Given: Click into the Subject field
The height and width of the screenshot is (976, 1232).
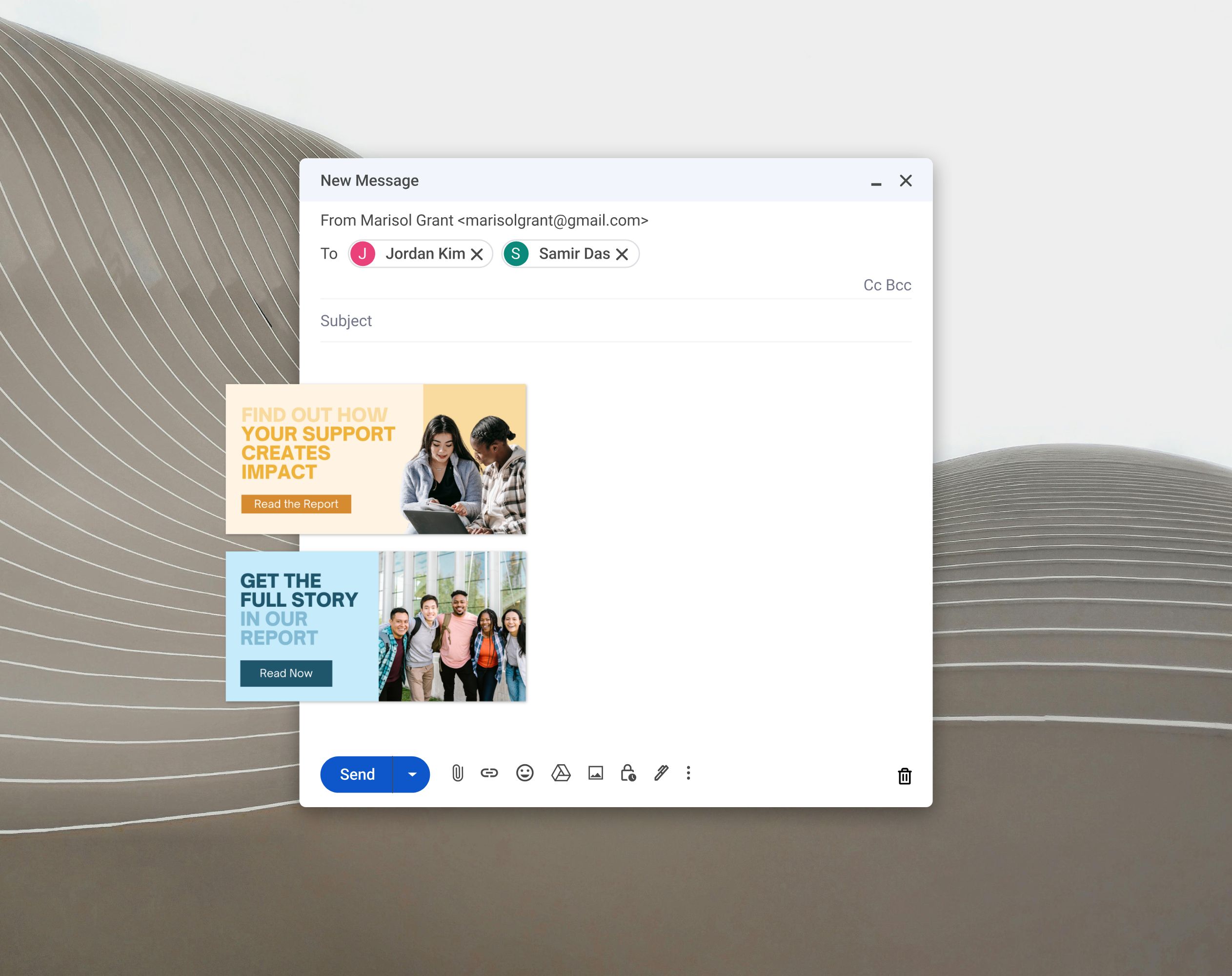Looking at the screenshot, I should (615, 321).
